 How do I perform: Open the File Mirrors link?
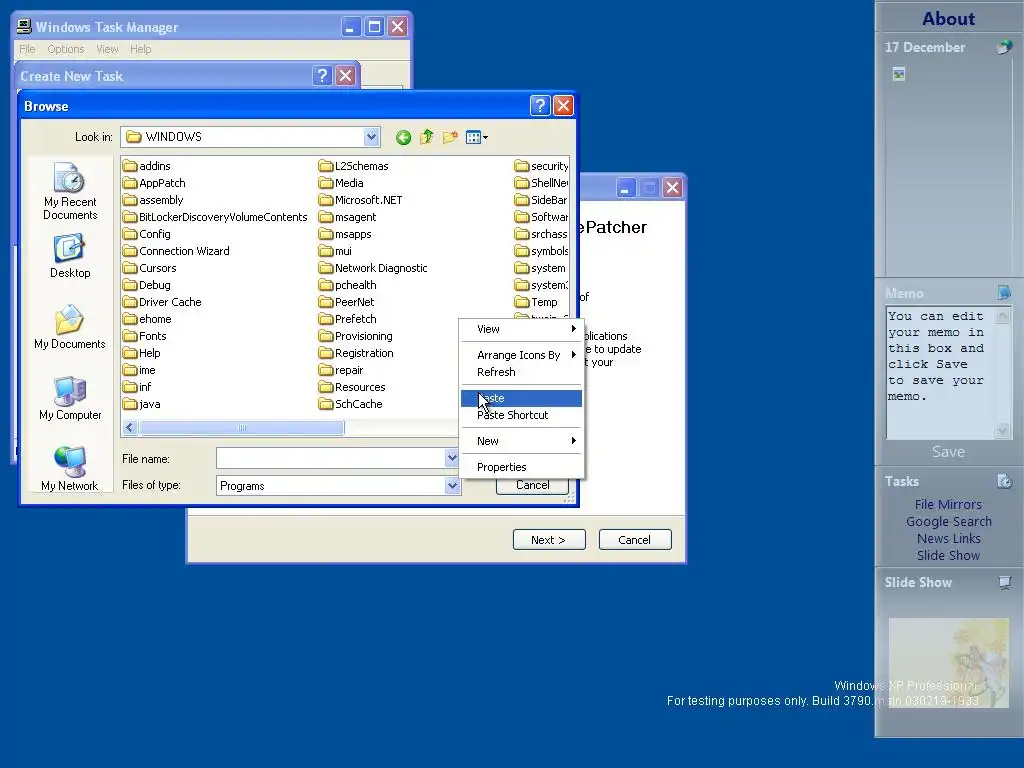click(948, 504)
